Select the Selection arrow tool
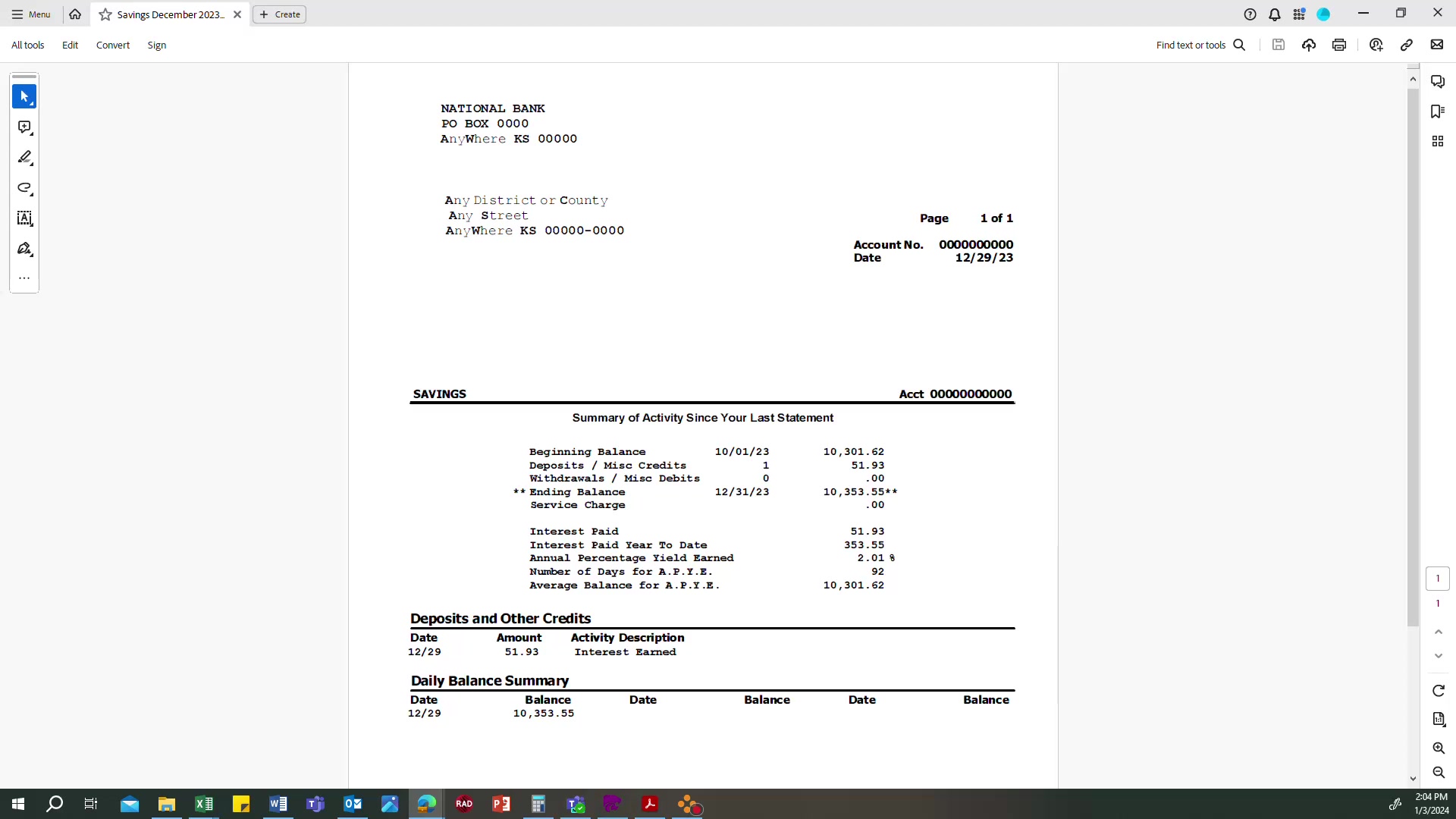Image resolution: width=1456 pixels, height=819 pixels. pos(24,96)
